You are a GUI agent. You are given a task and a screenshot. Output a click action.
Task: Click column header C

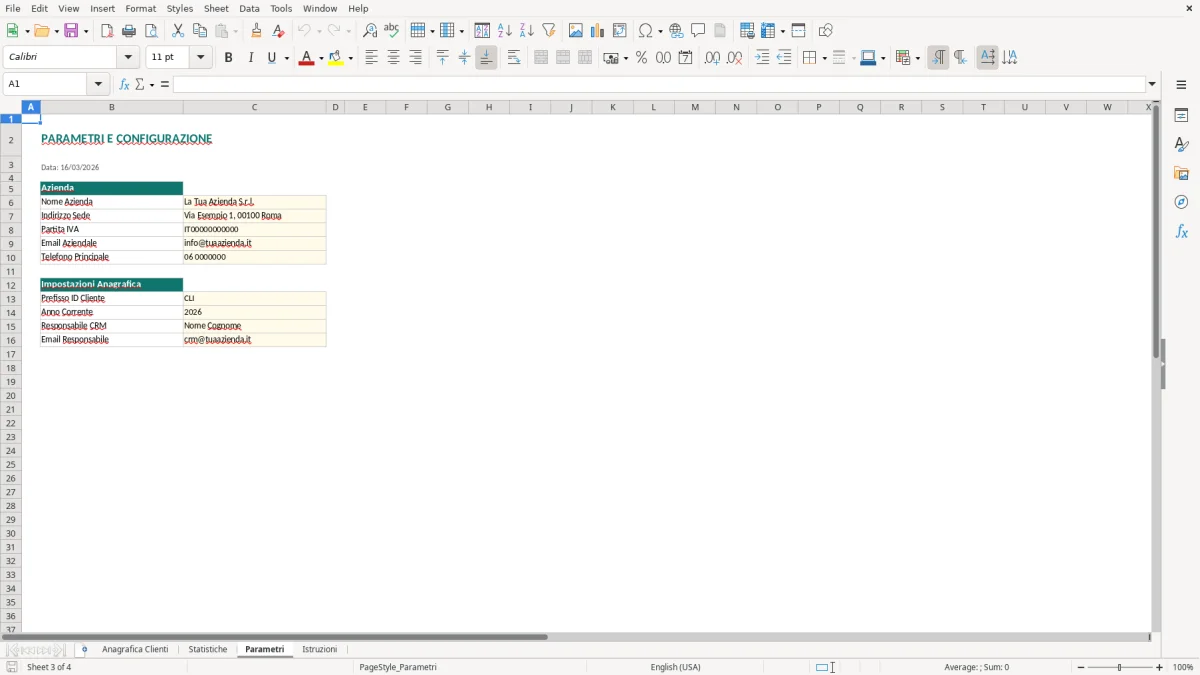pyautogui.click(x=254, y=107)
